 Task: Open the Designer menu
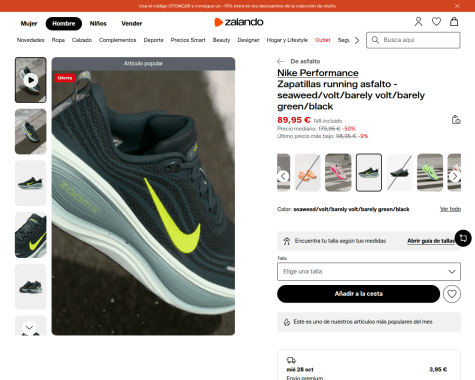click(x=248, y=40)
